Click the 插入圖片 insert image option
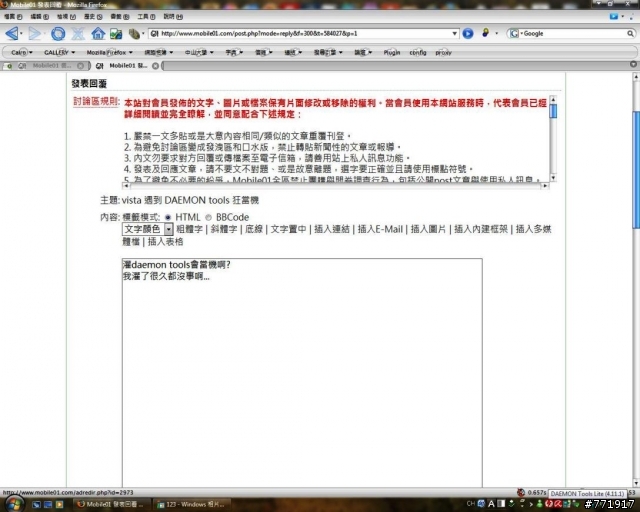 (x=428, y=229)
